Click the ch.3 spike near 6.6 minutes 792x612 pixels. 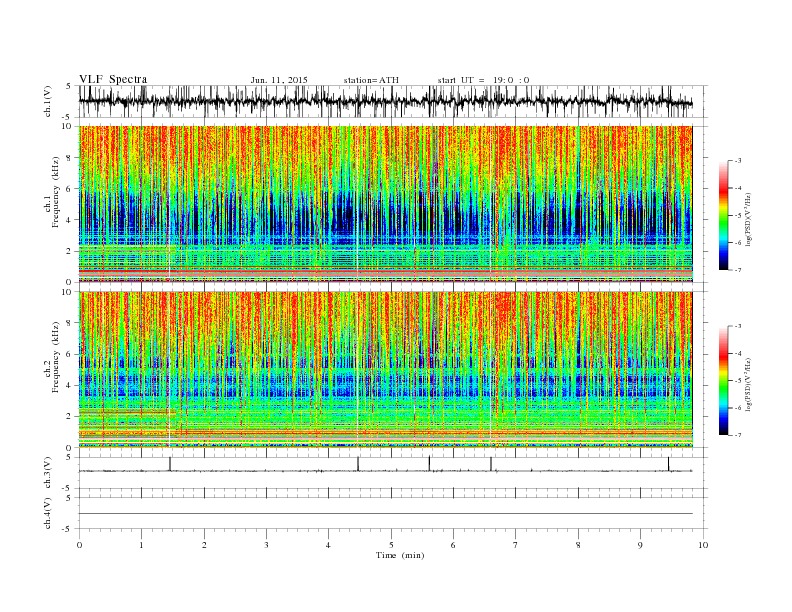[x=490, y=464]
